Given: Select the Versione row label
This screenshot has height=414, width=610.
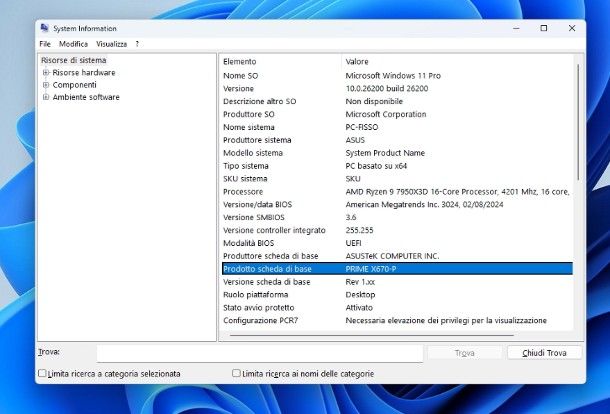Looking at the screenshot, I should tap(238, 88).
